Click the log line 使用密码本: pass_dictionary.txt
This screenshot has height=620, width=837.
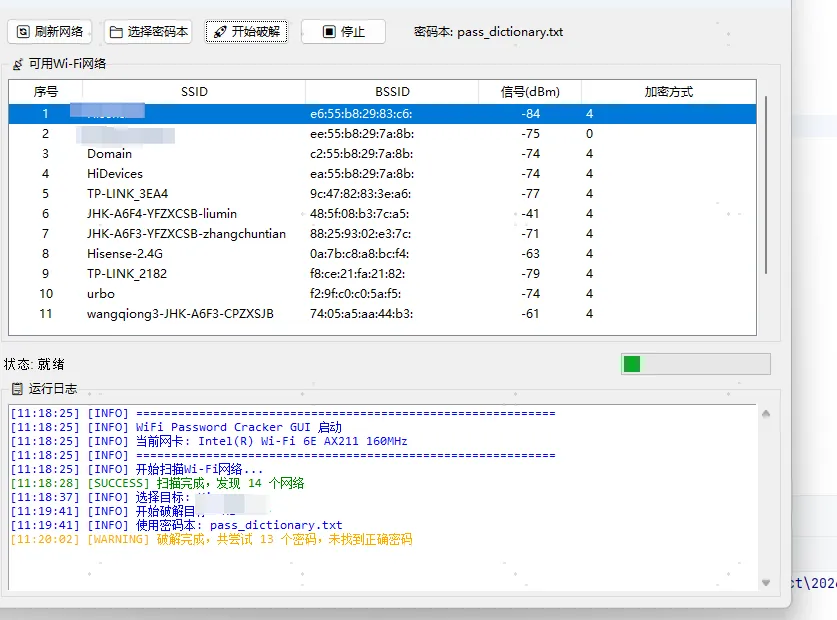[176, 525]
